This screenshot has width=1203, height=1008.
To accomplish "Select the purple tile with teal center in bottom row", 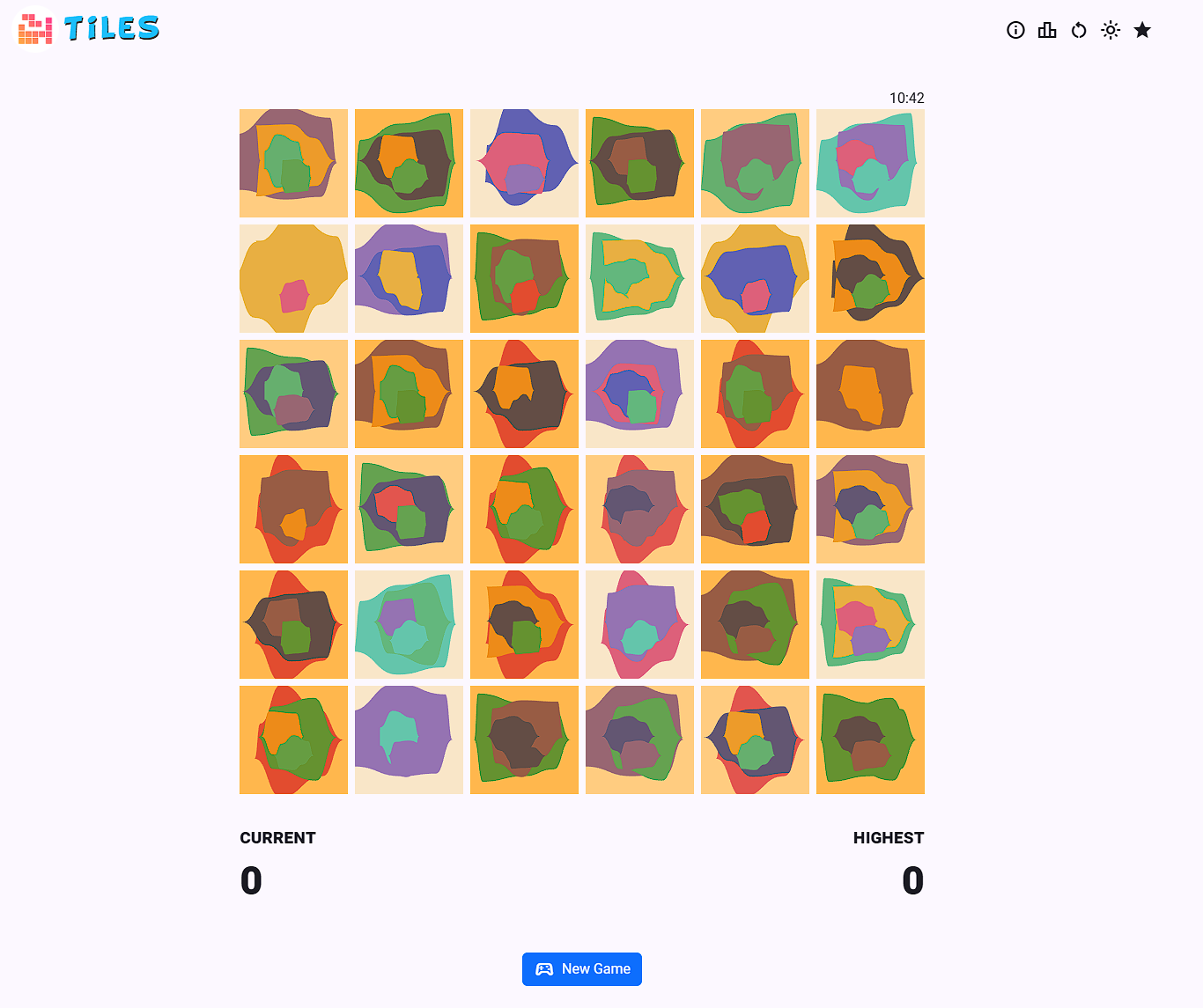I will pos(409,739).
